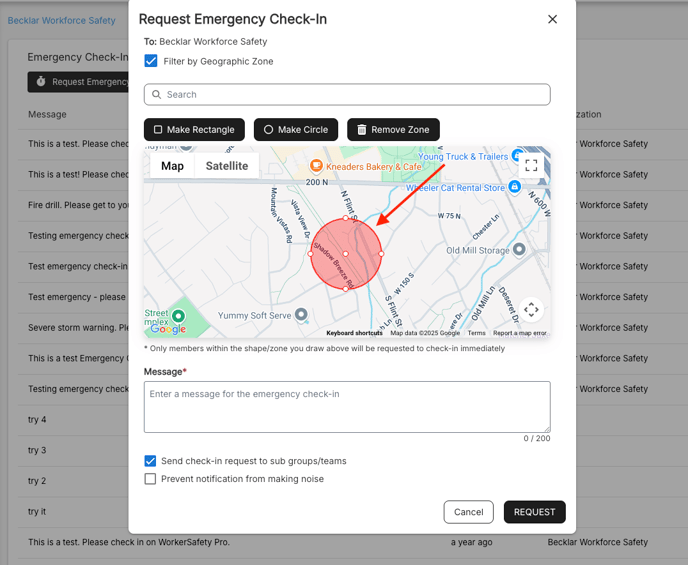This screenshot has height=565, width=688.
Task: Toggle fullscreen map view
Action: click(x=531, y=165)
